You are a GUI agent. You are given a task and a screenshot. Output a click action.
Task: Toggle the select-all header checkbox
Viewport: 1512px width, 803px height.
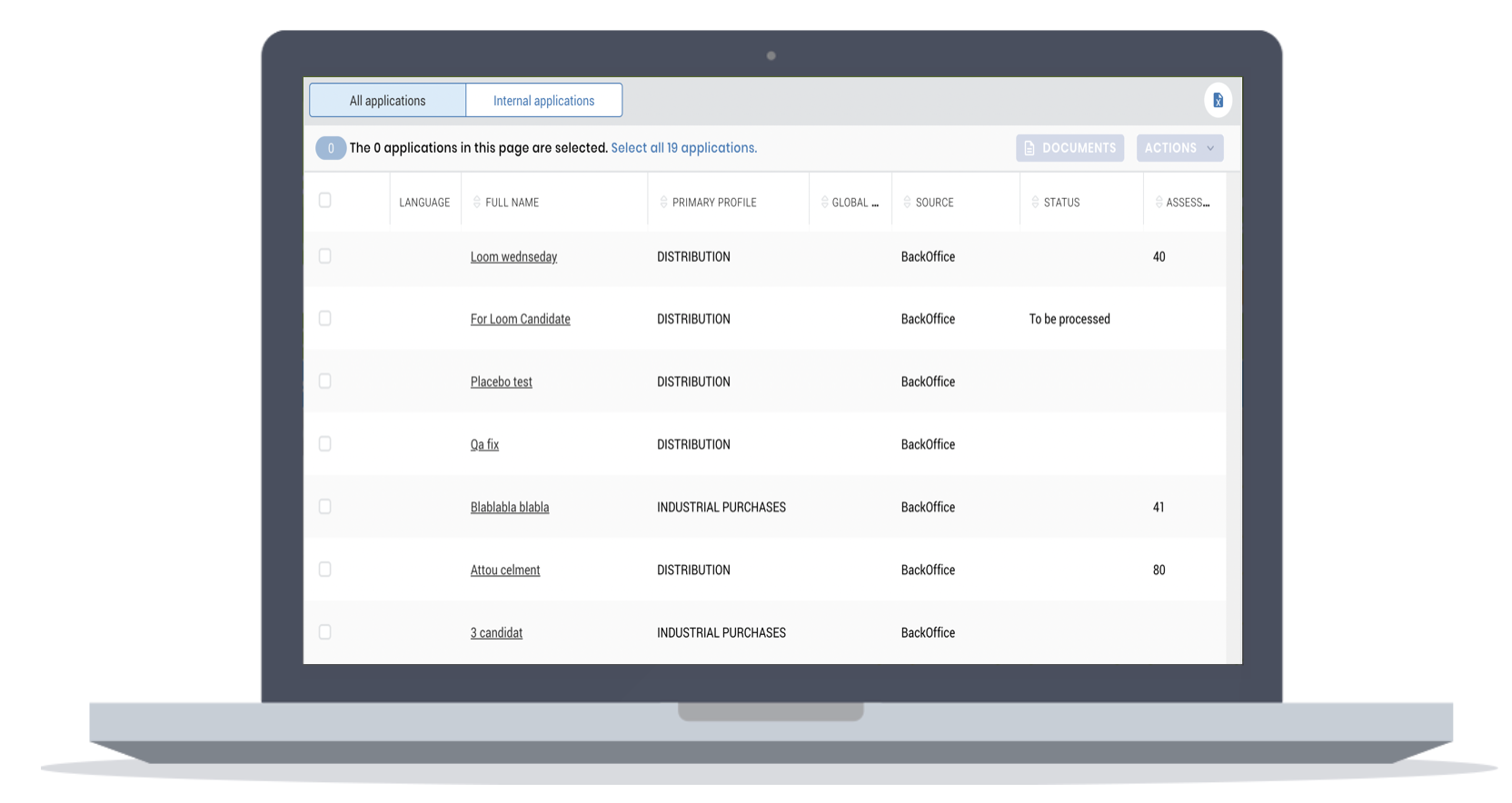click(x=325, y=201)
